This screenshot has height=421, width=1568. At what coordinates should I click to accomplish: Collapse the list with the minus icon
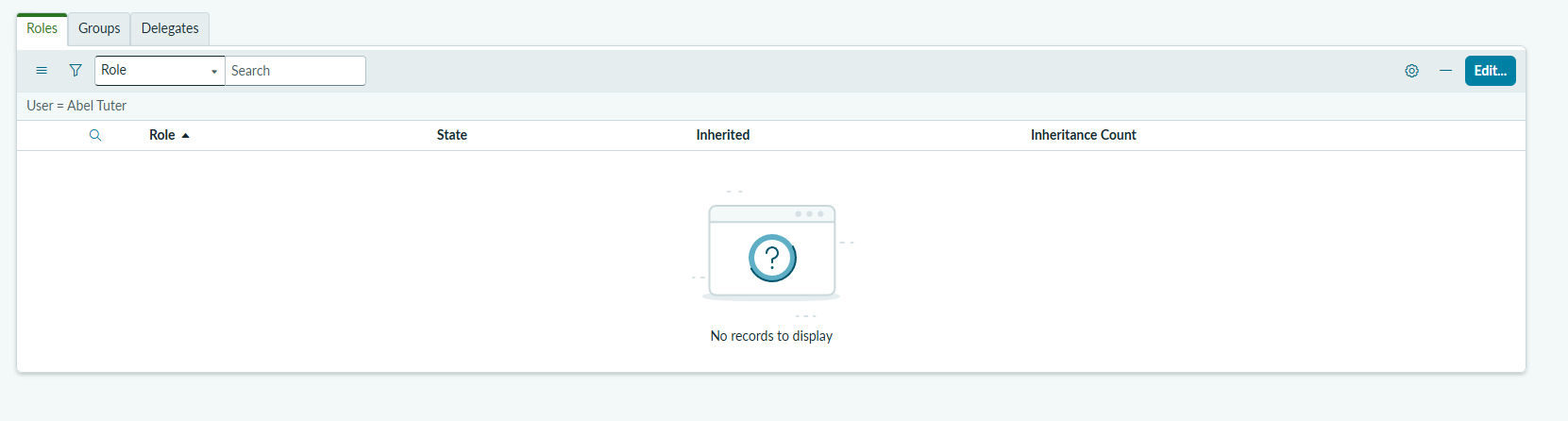click(x=1445, y=71)
